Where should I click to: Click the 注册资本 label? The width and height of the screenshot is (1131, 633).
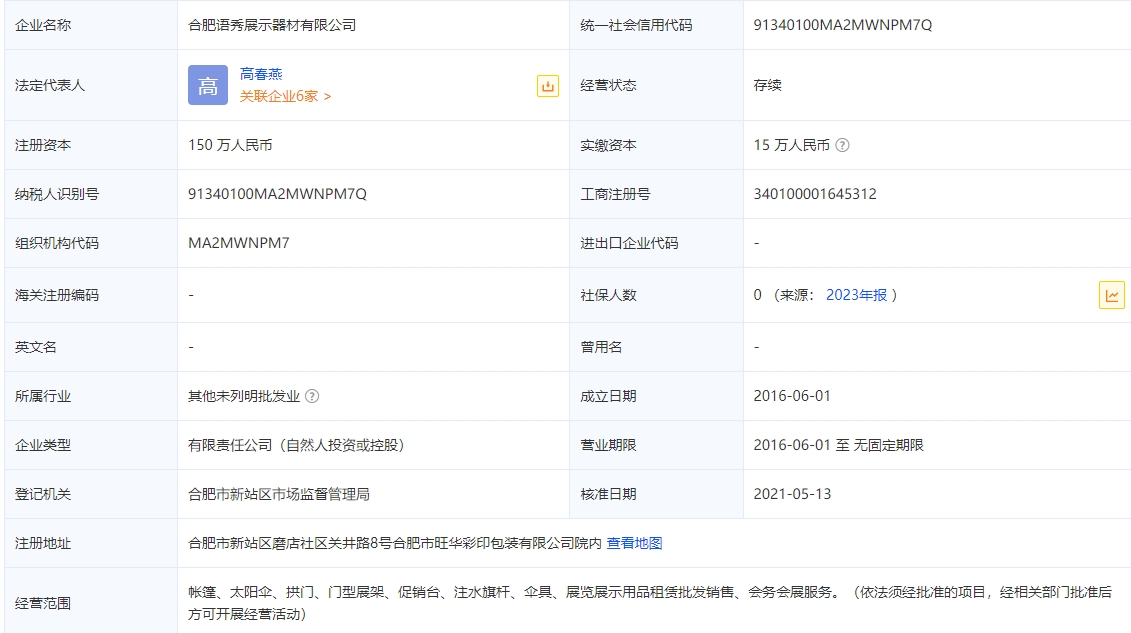[x=43, y=145]
